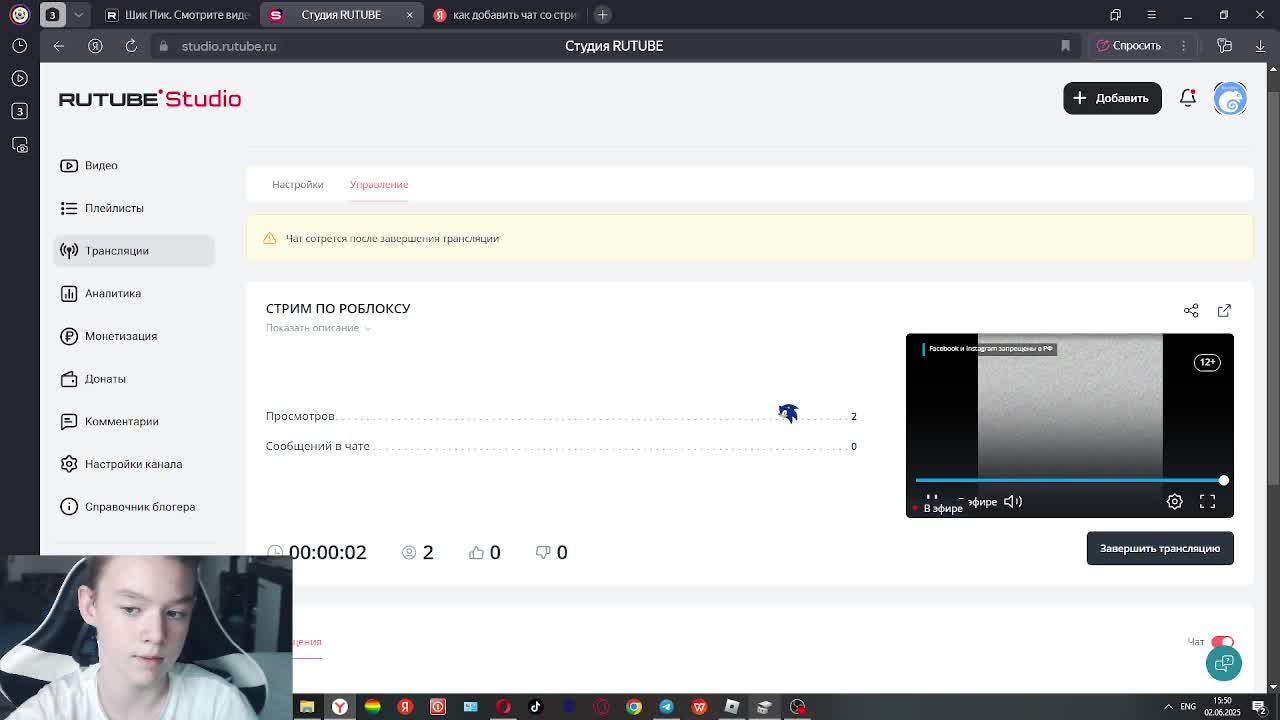Open the tab groups dropdown arrow
This screenshot has height=720, width=1280.
click(78, 15)
